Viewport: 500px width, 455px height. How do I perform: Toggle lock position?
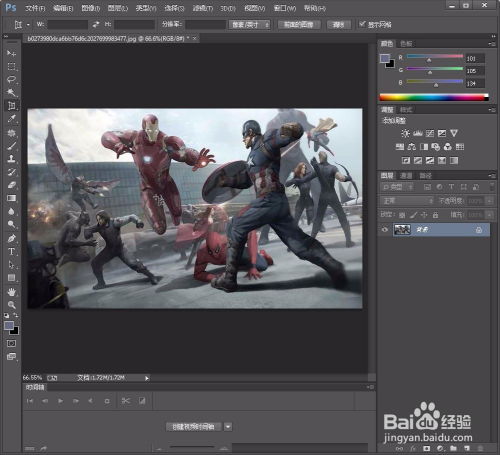coord(424,215)
